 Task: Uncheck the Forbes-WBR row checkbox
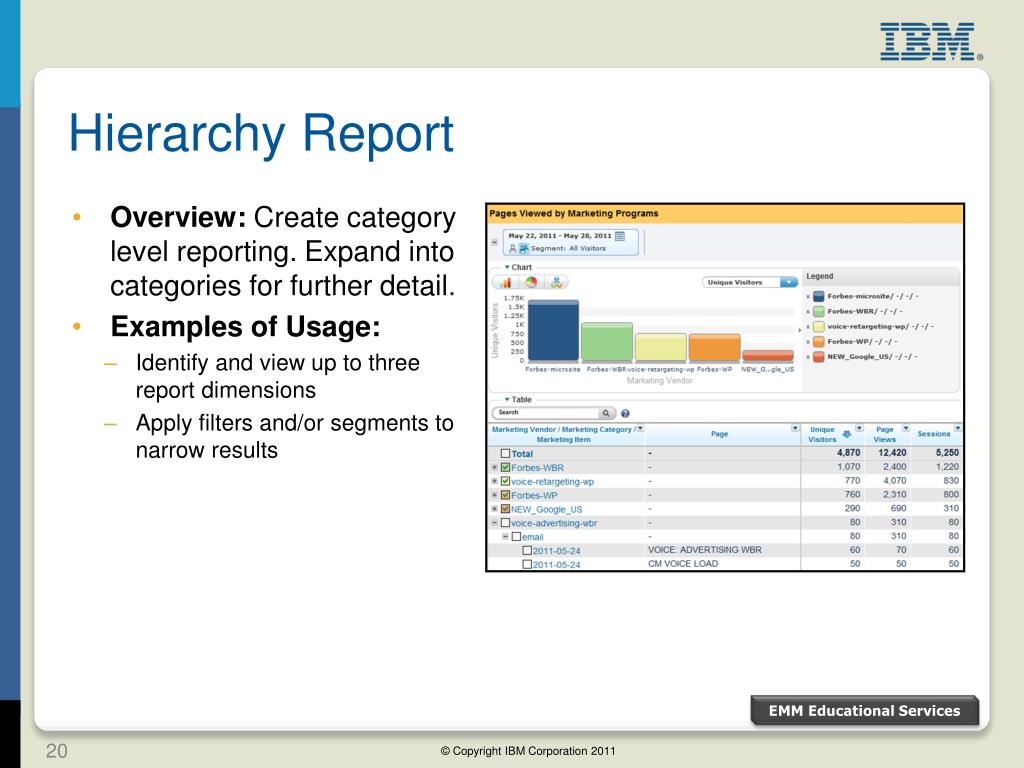click(x=505, y=467)
